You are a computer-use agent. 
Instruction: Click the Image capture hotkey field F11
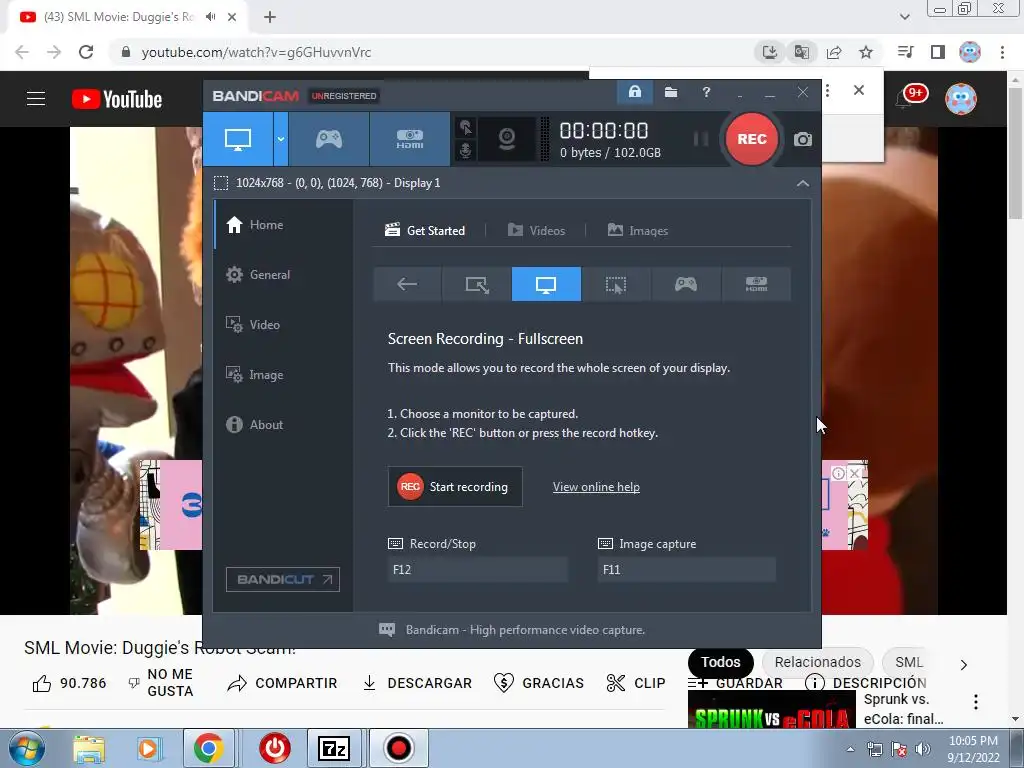tap(686, 569)
